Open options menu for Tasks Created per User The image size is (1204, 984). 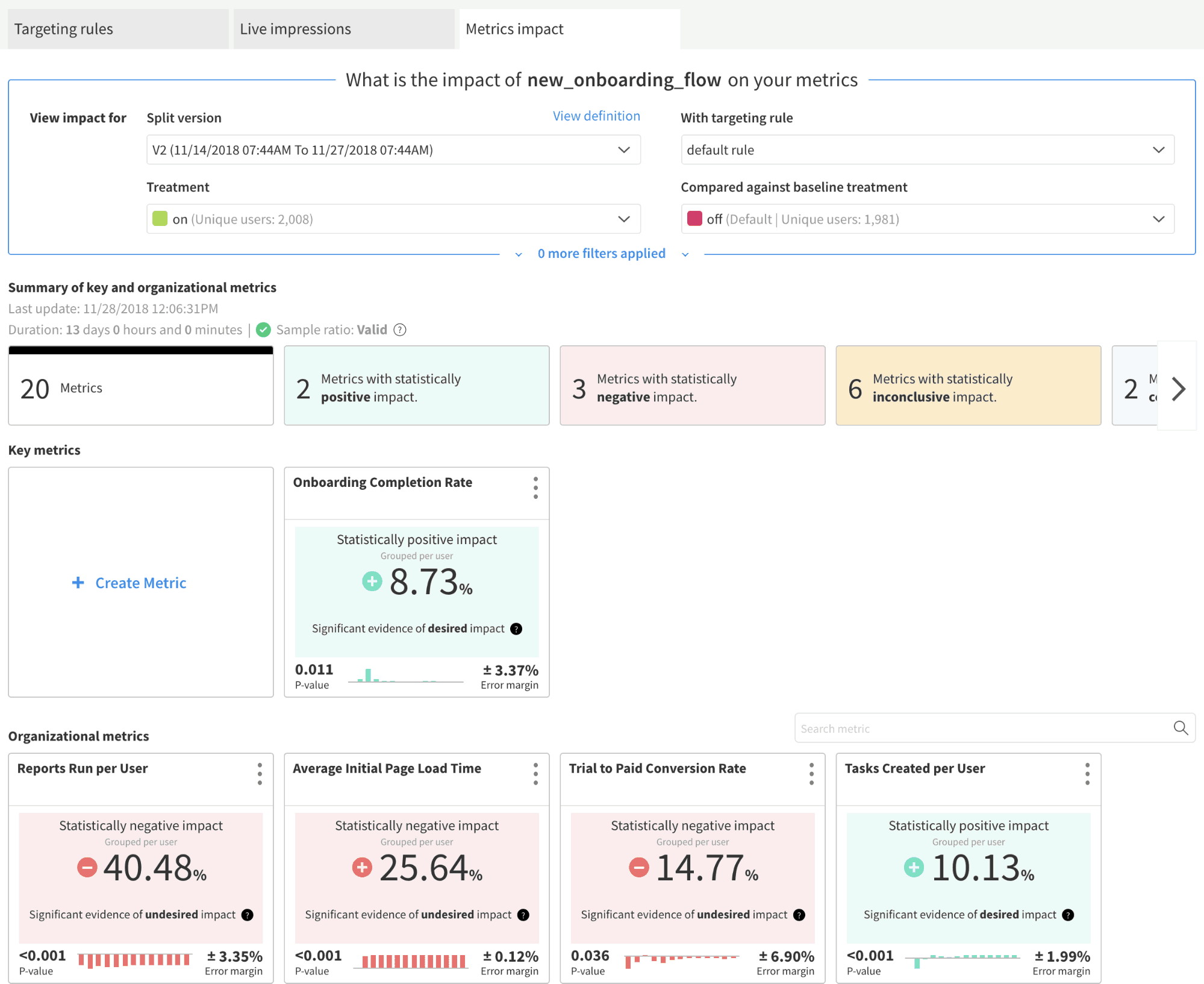pos(1087,775)
